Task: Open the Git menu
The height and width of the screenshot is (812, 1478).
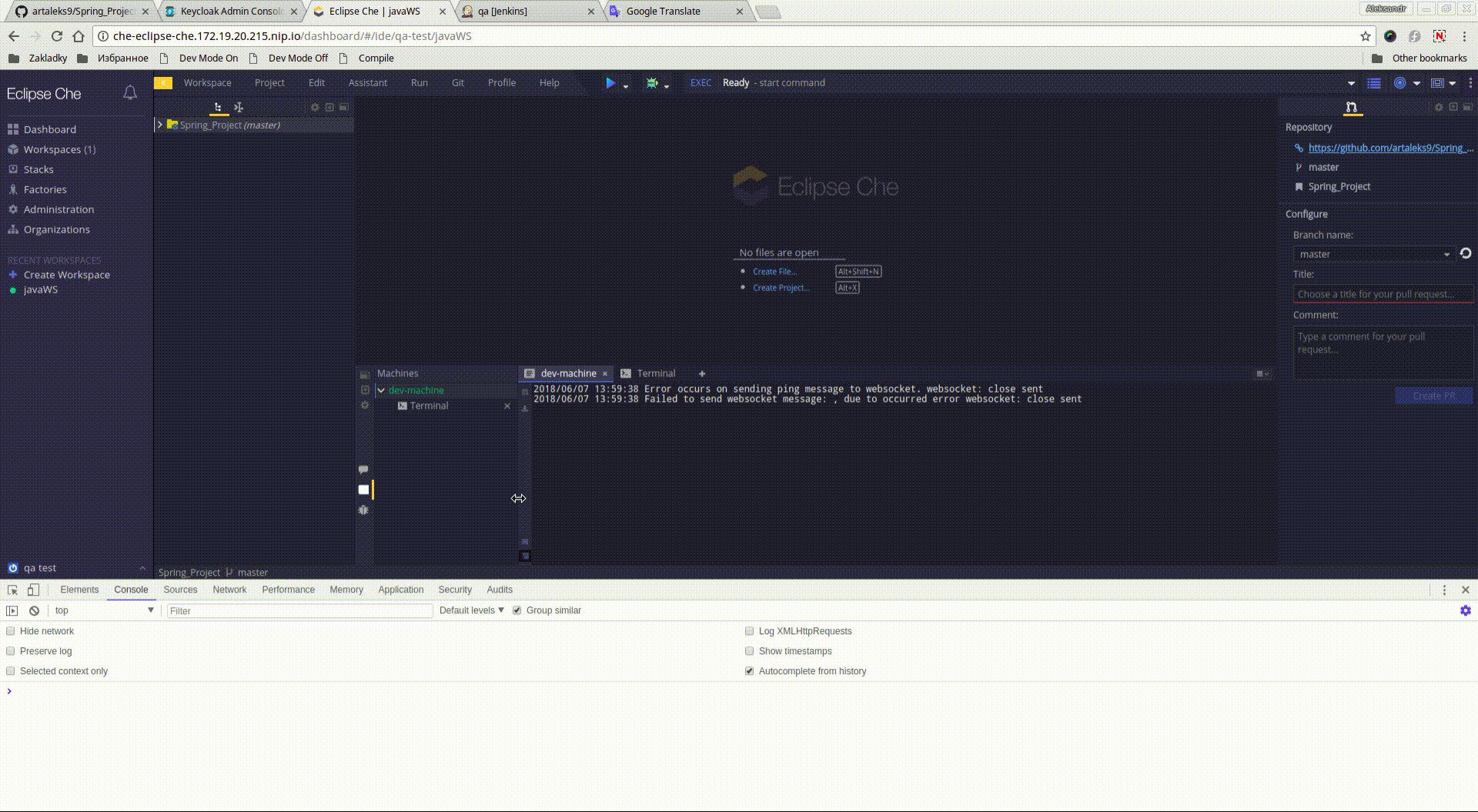Action: click(x=458, y=83)
